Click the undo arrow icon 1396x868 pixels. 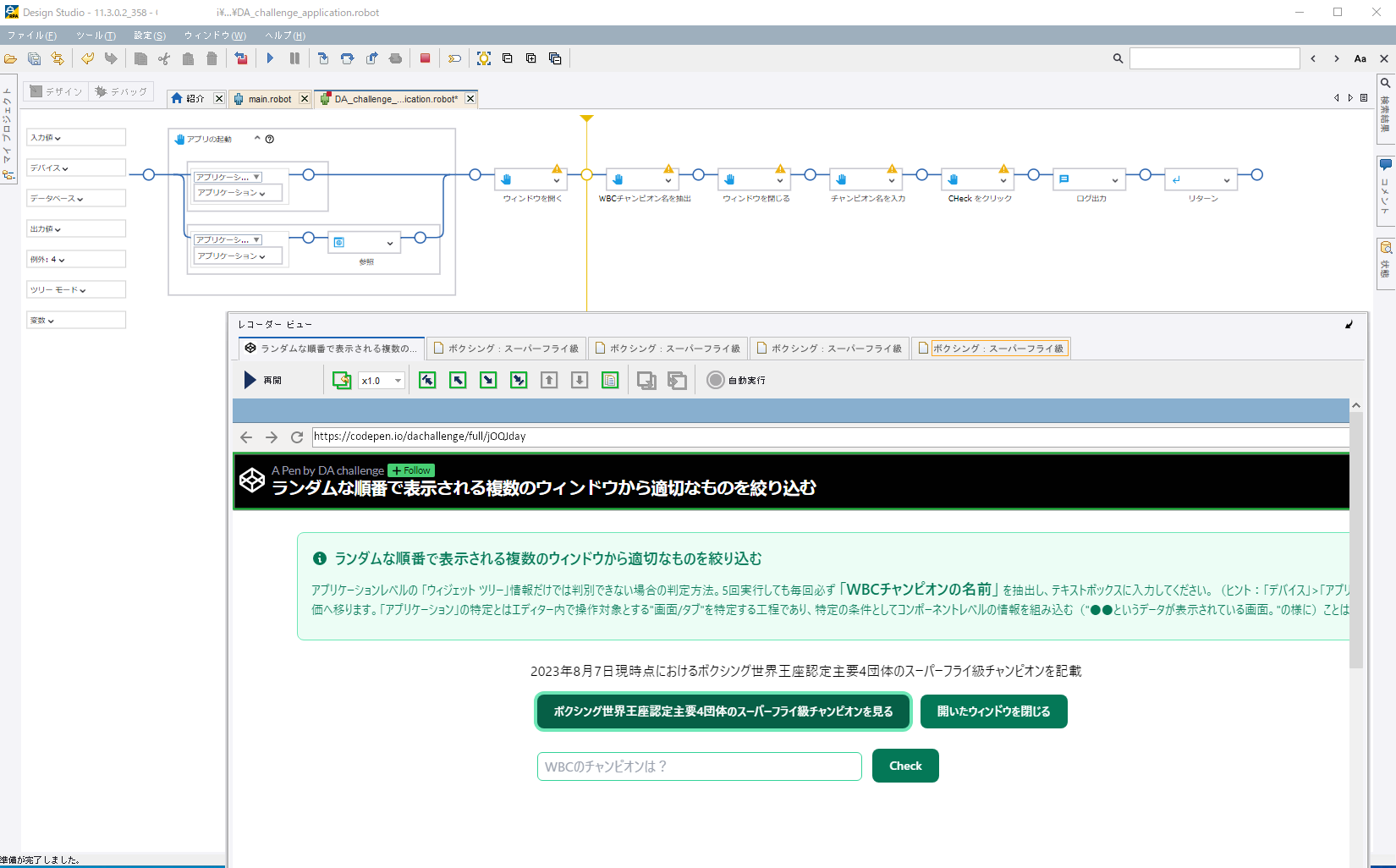pos(87,58)
